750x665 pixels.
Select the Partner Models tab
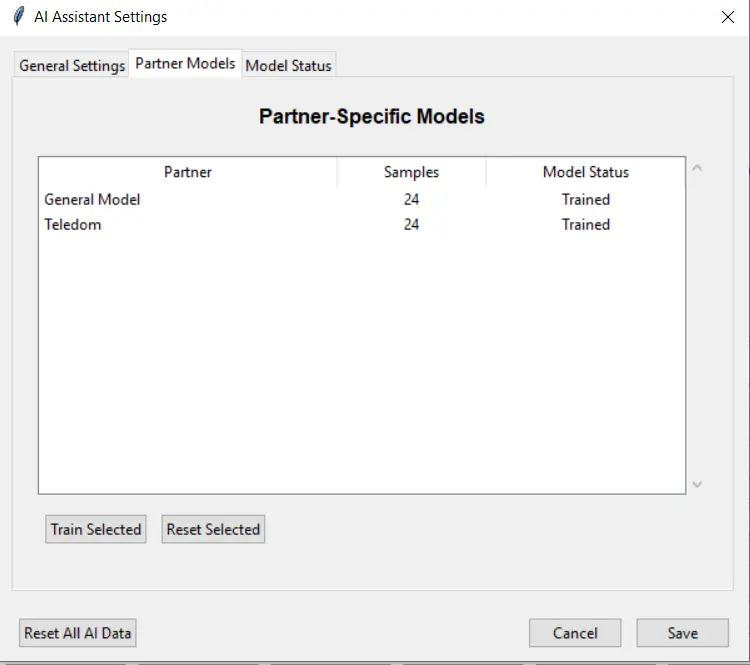point(185,63)
